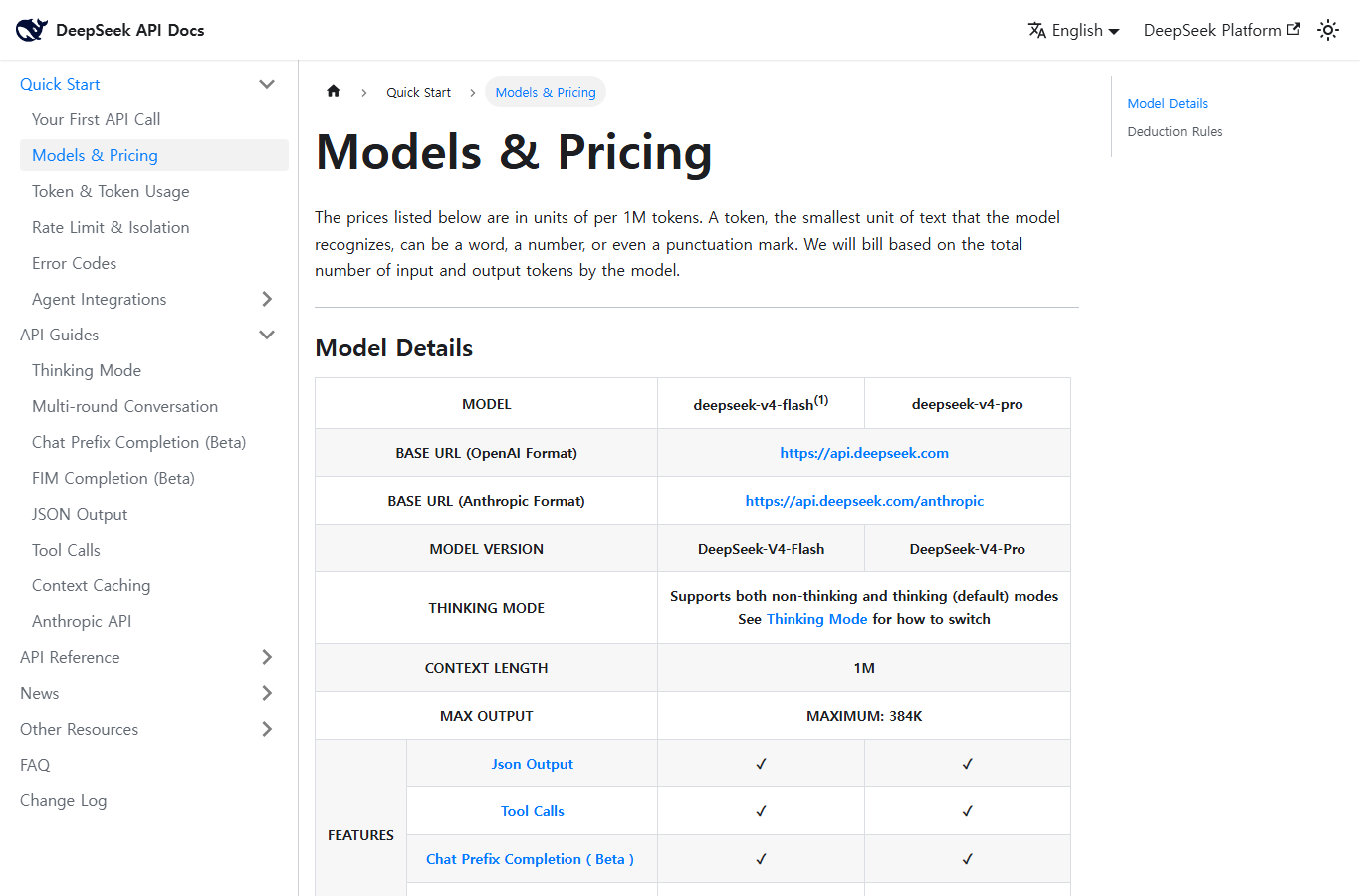Click the Other Resources sidebar label
Screen dimensions: 1360x896
point(79,729)
